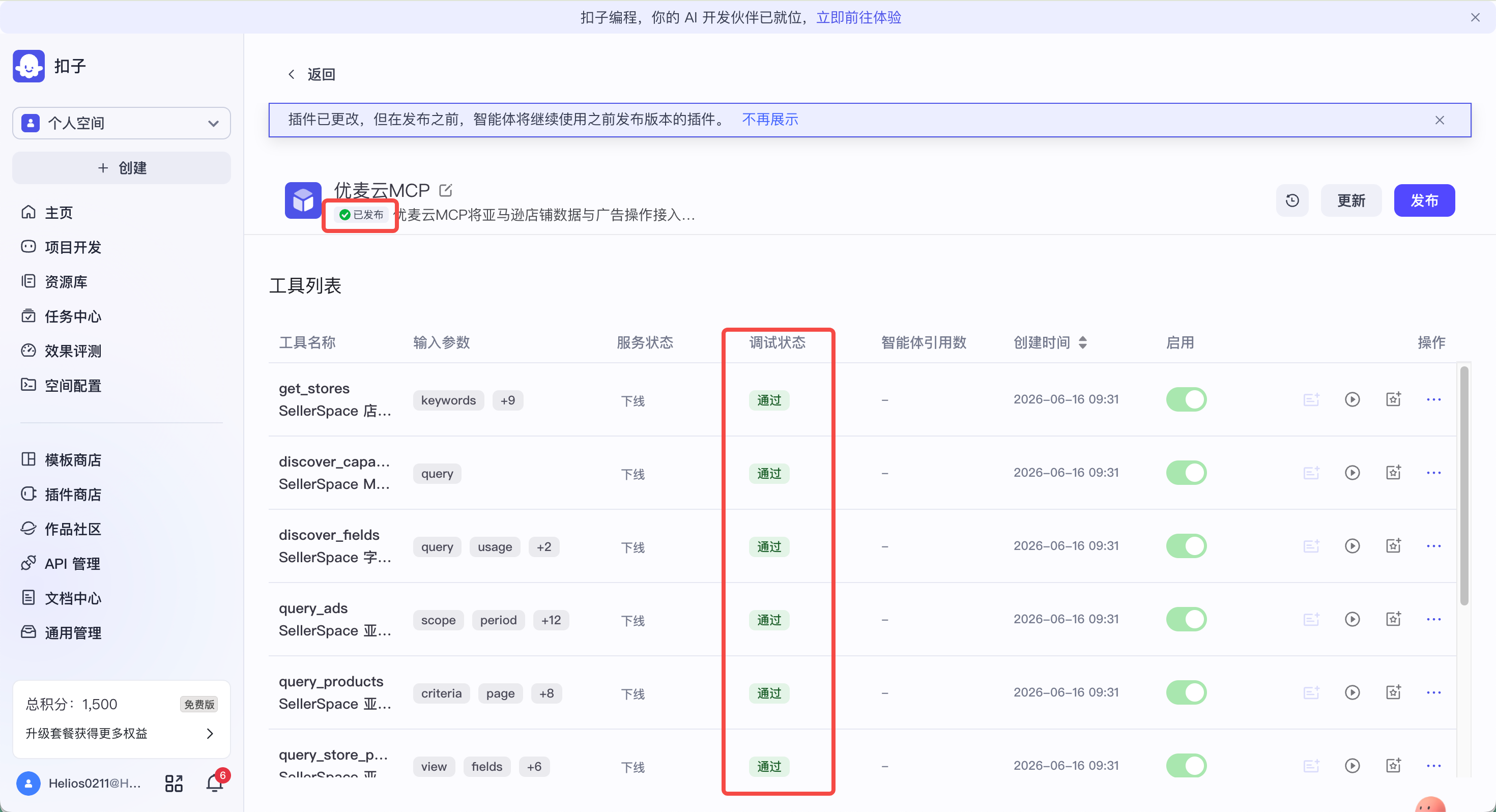Disable the query_store_p tool toggle
The width and height of the screenshot is (1496, 812).
pyautogui.click(x=1186, y=766)
